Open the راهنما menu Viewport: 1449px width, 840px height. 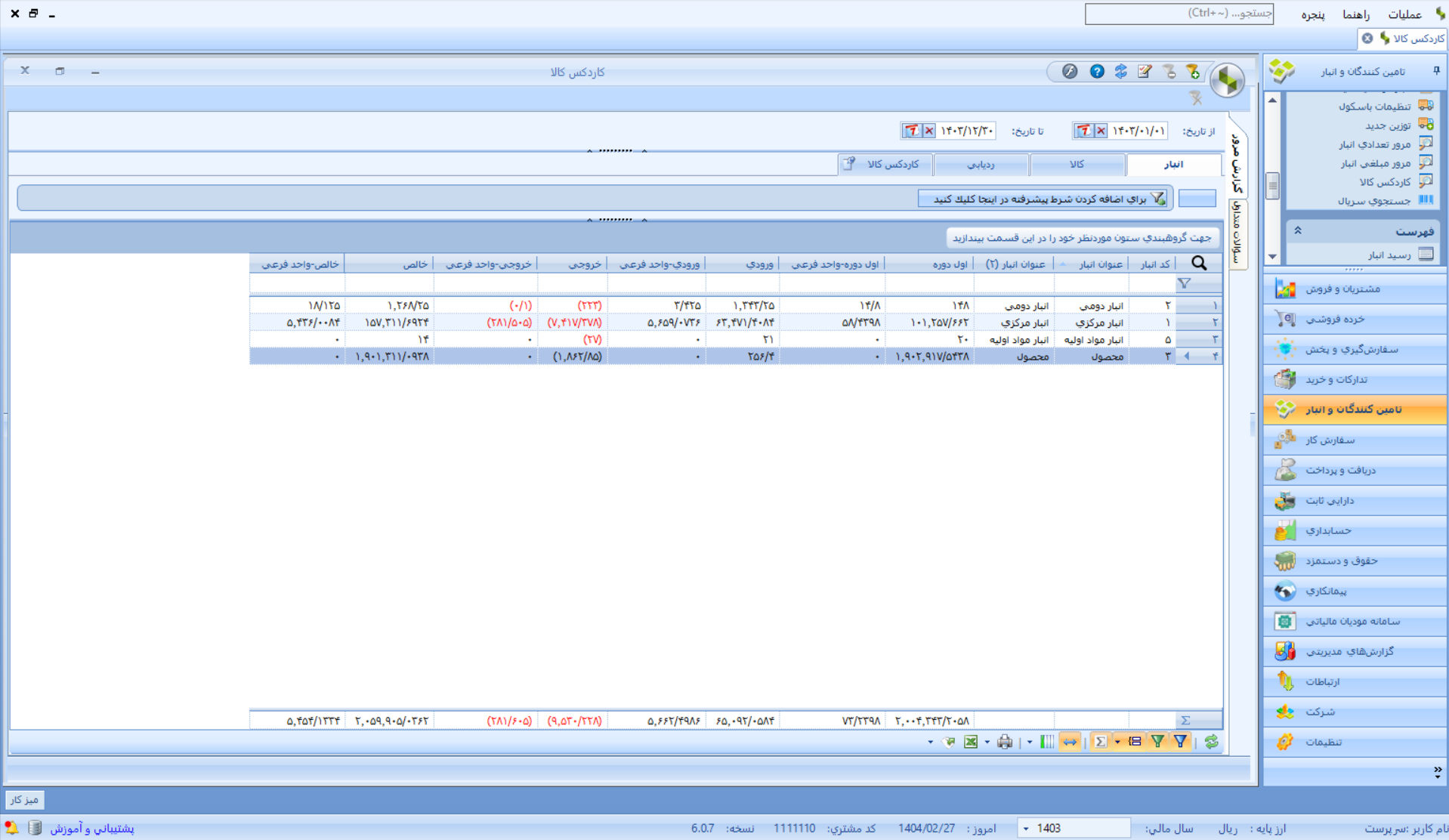1356,14
